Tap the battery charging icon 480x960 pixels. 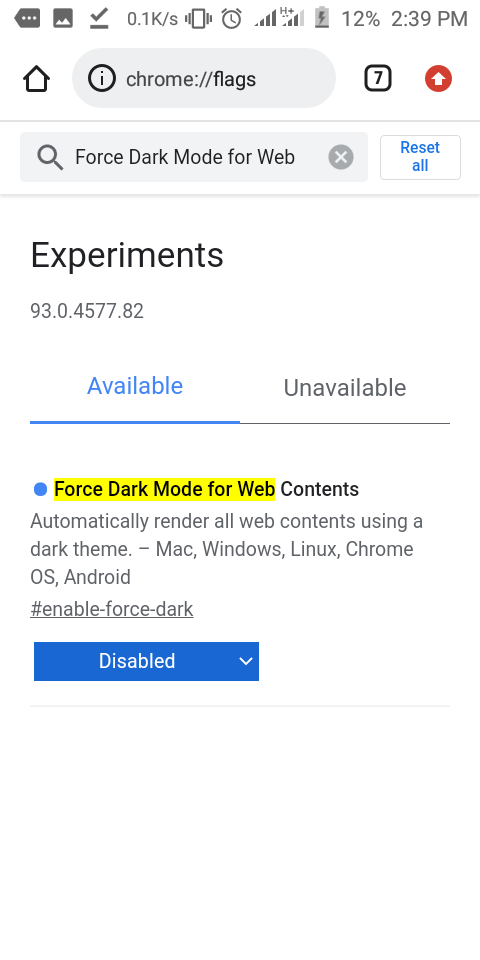[322, 19]
